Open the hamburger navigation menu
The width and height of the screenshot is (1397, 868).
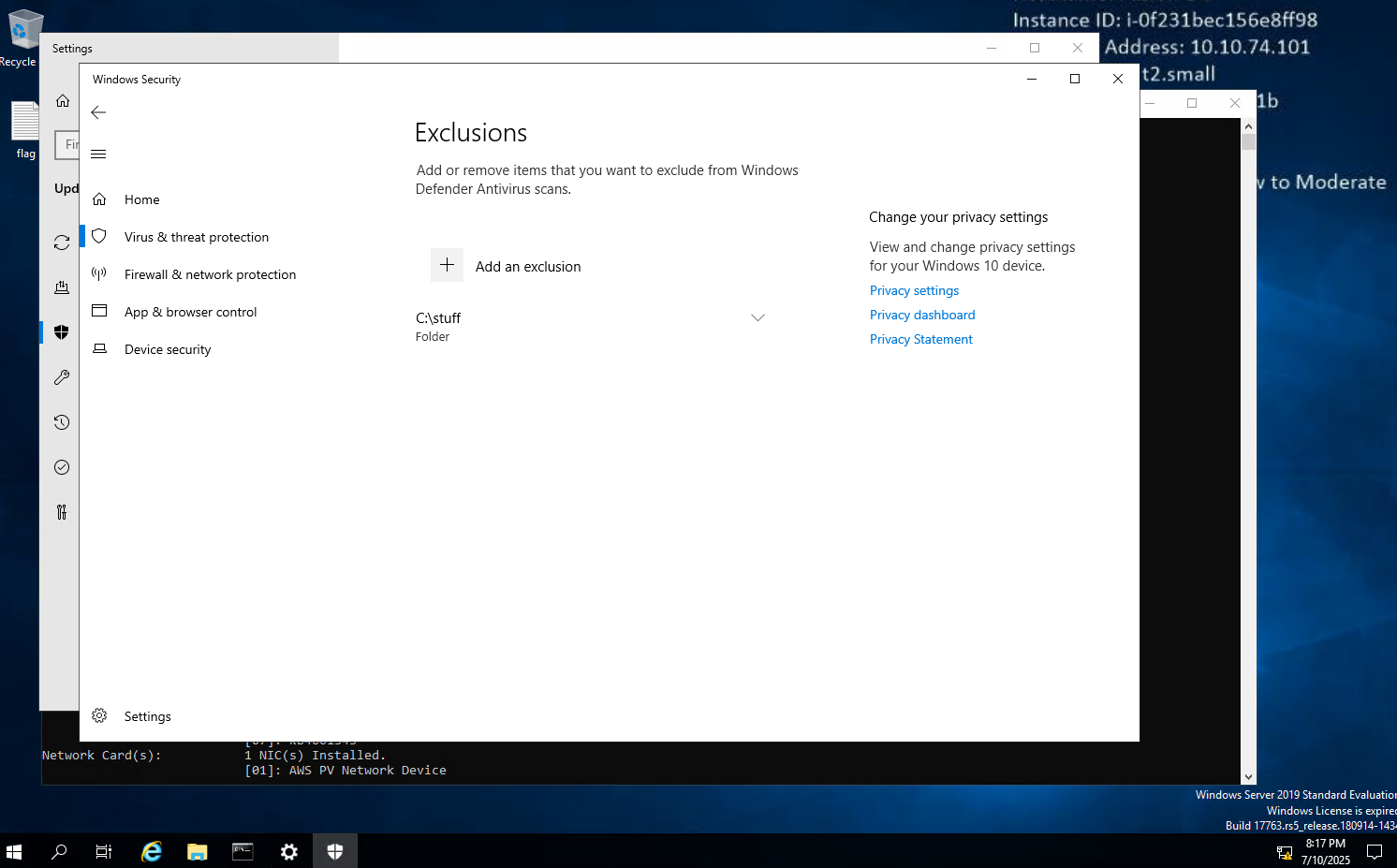click(x=98, y=154)
